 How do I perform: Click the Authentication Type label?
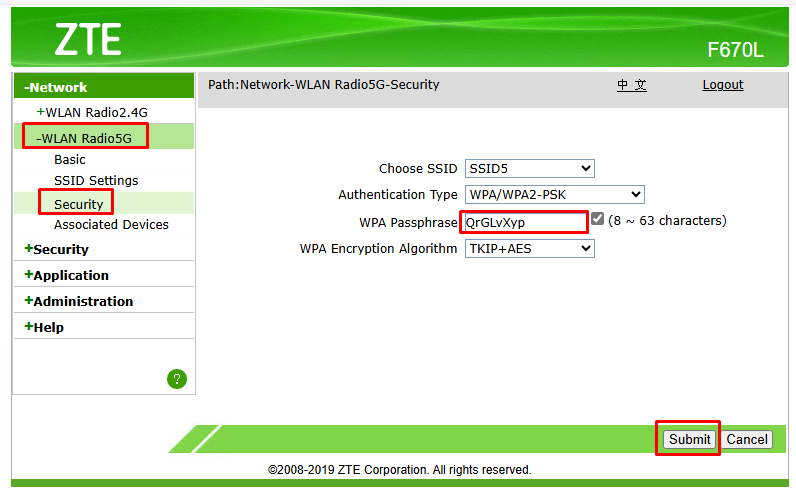coord(397,194)
